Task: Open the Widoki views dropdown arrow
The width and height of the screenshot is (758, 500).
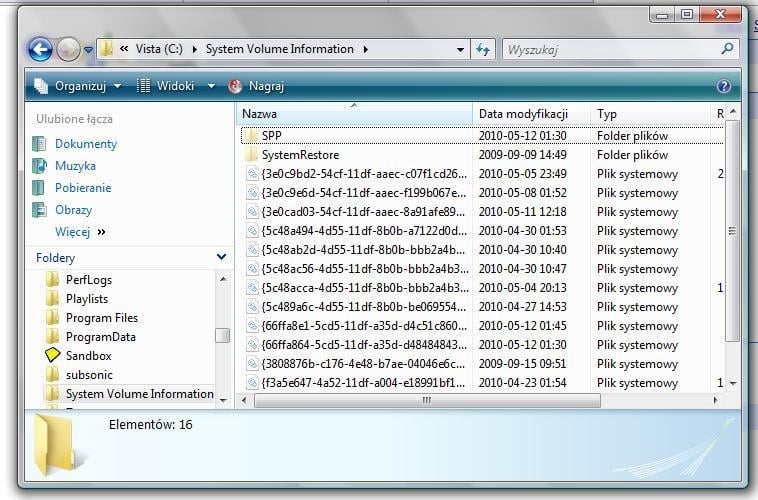Action: click(x=211, y=86)
